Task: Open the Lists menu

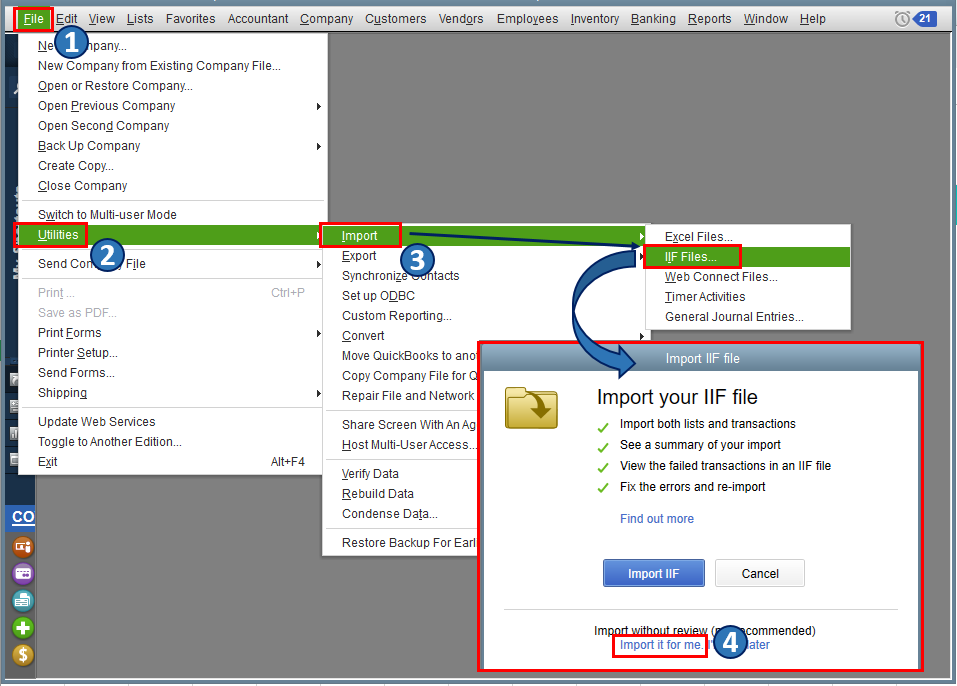Action: [140, 19]
